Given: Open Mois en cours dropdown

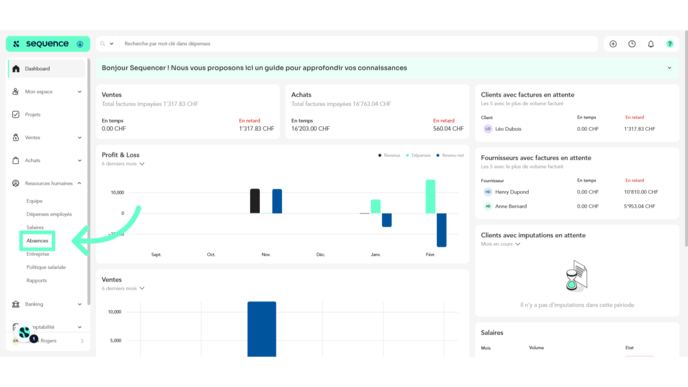Looking at the screenshot, I should coord(500,244).
